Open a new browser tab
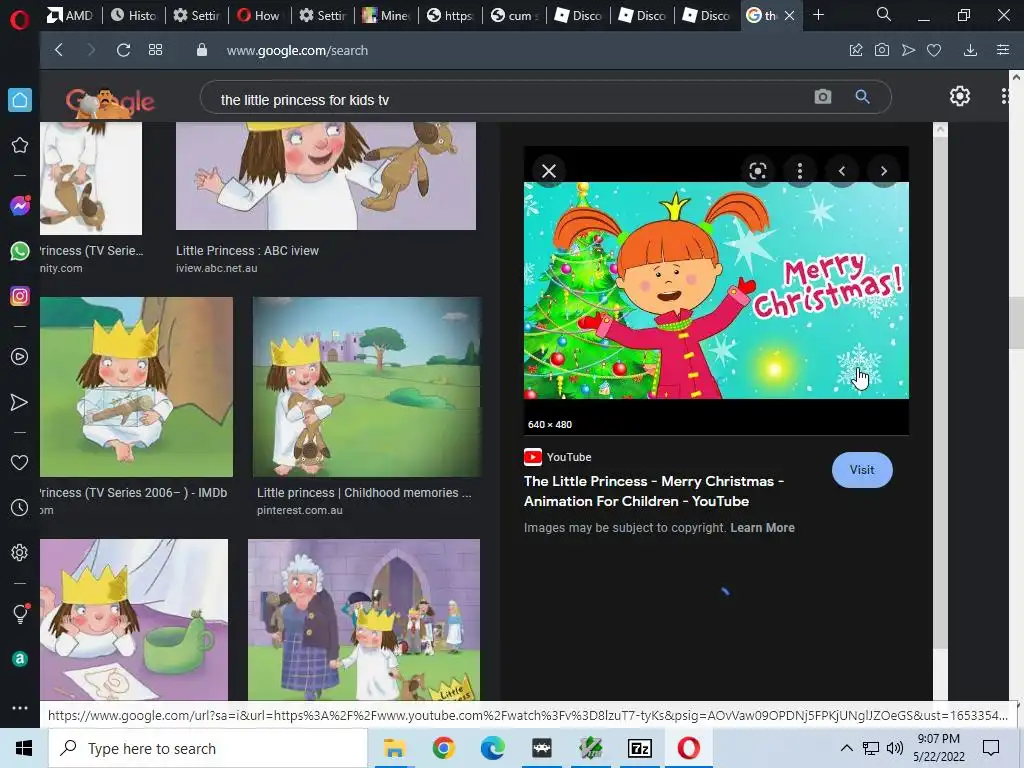This screenshot has width=1024, height=768. (x=818, y=14)
